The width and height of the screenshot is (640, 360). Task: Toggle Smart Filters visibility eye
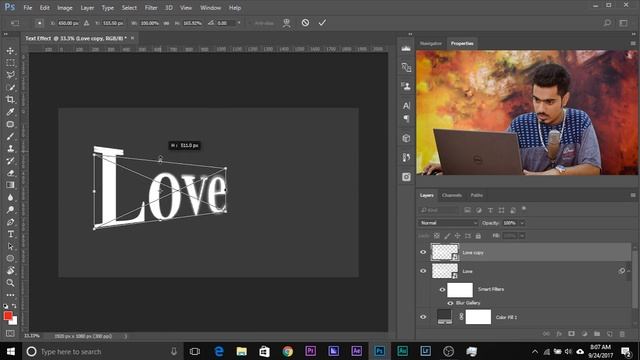click(x=442, y=289)
